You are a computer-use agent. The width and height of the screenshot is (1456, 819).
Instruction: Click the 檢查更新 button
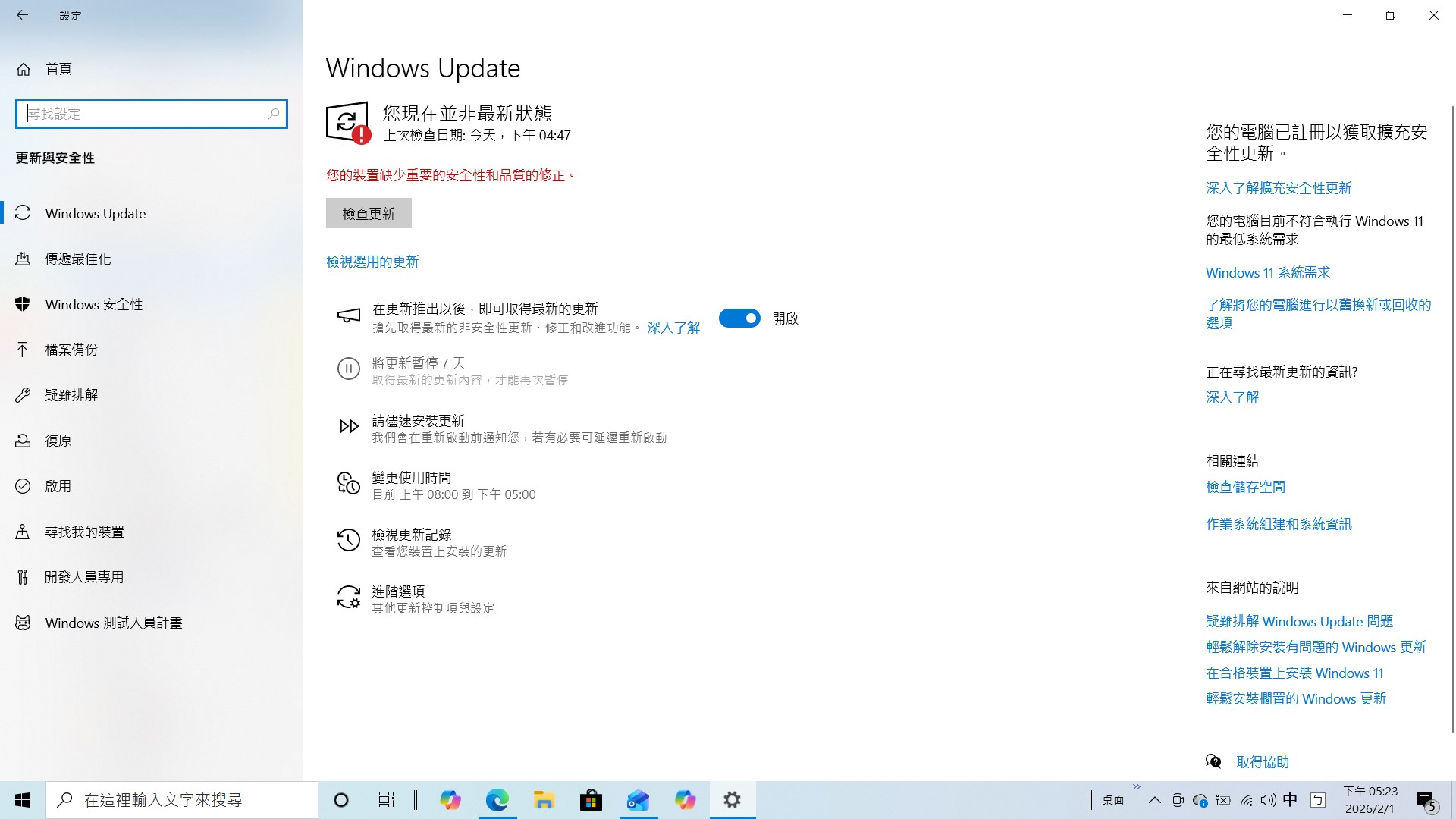[x=369, y=213]
